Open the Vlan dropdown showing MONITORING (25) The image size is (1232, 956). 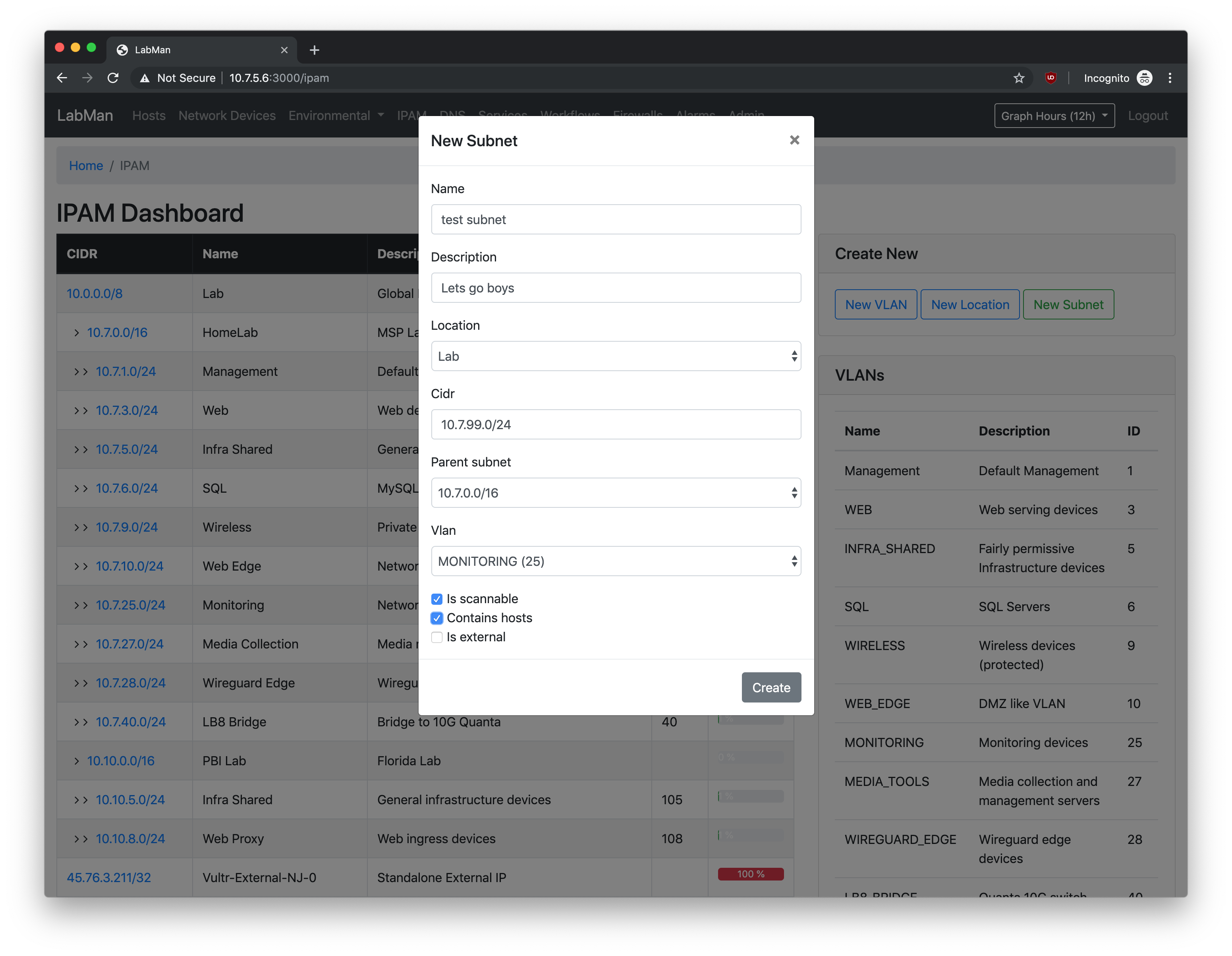click(616, 561)
